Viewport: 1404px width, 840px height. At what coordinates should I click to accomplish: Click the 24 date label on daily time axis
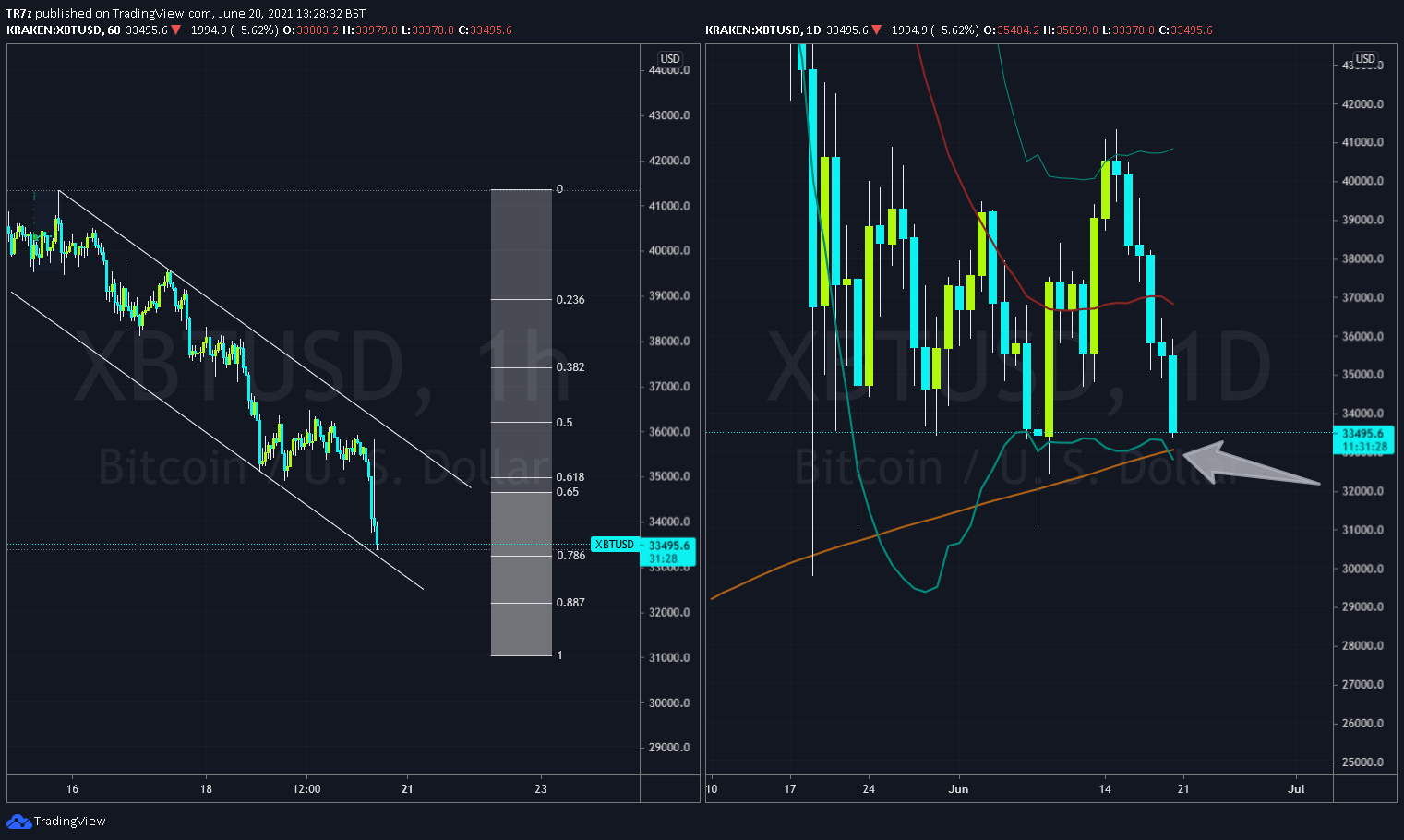pyautogui.click(x=869, y=789)
